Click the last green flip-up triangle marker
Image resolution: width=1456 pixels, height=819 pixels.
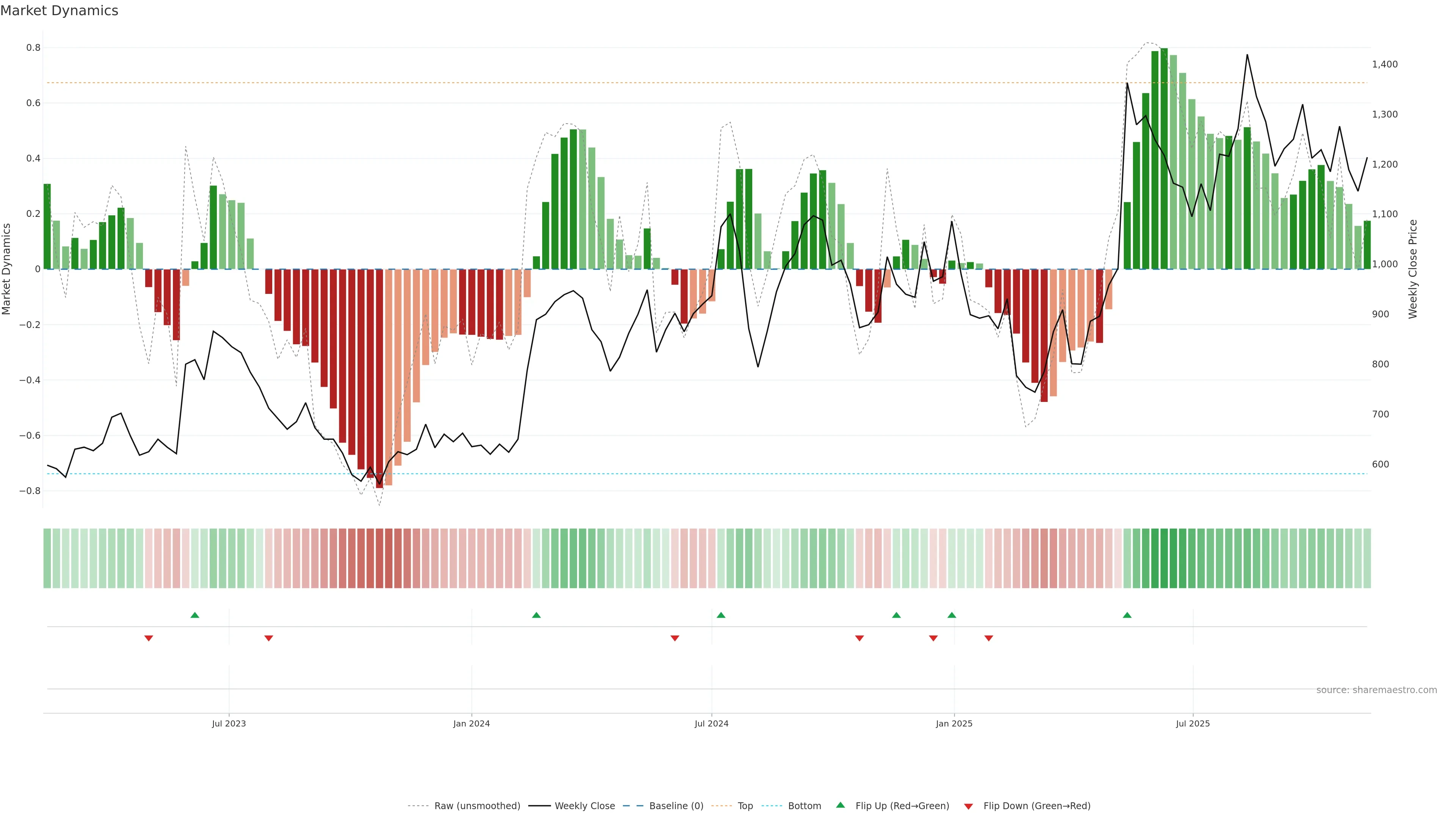point(1127,615)
